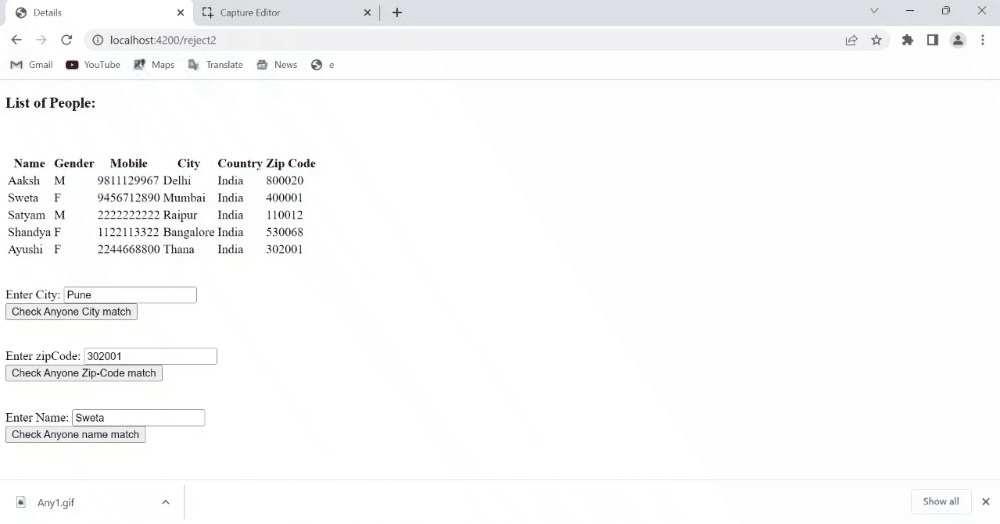Image resolution: width=1000 pixels, height=524 pixels.
Task: Show all downloads
Action: (x=941, y=501)
